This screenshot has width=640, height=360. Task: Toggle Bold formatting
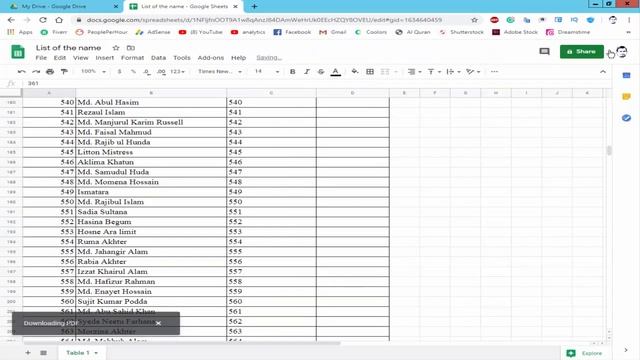293,72
